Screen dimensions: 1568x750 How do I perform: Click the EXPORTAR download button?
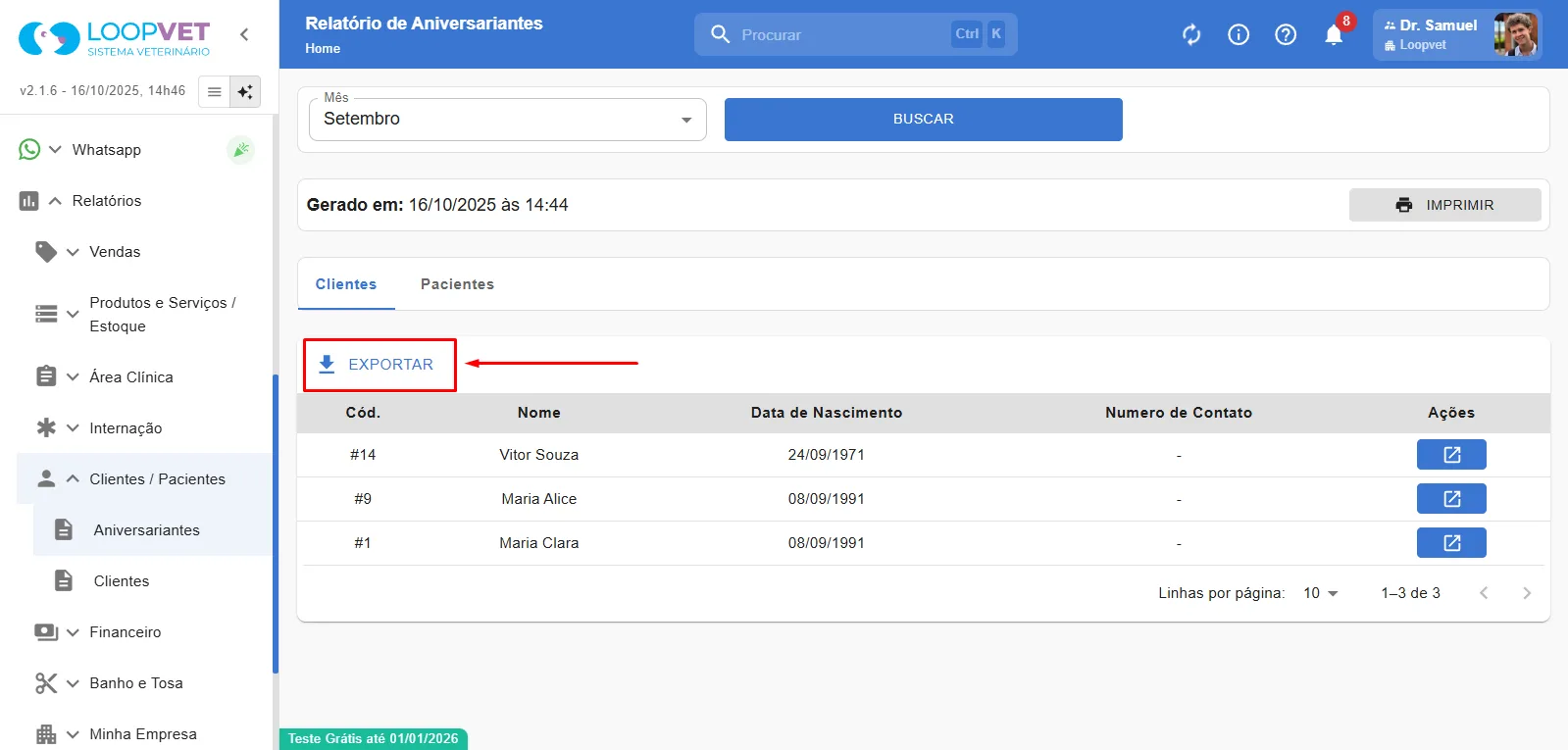click(x=379, y=365)
